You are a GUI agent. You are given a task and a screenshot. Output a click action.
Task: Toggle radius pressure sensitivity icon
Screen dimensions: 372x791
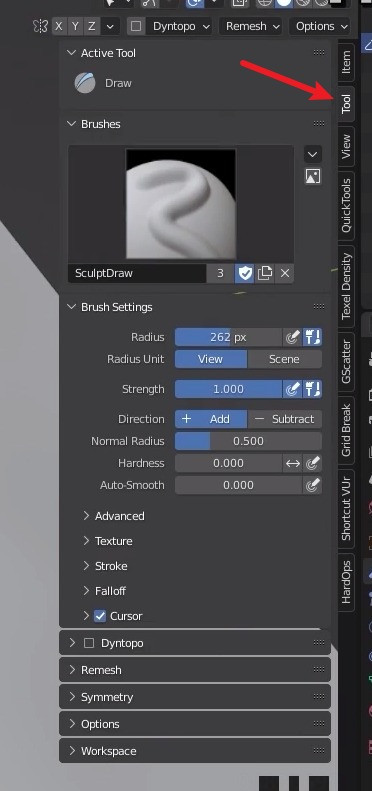[x=292, y=337]
